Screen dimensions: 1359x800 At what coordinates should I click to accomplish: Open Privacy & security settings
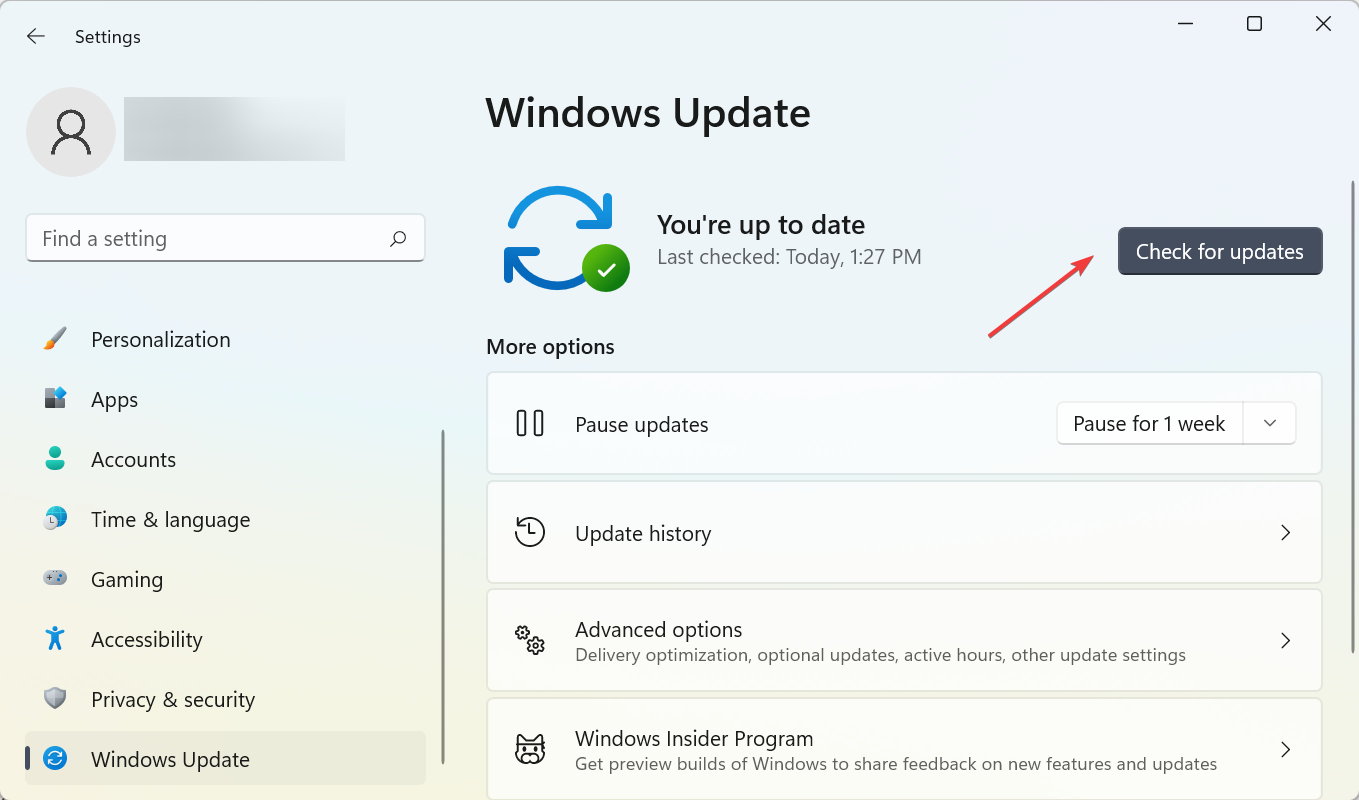click(x=226, y=699)
